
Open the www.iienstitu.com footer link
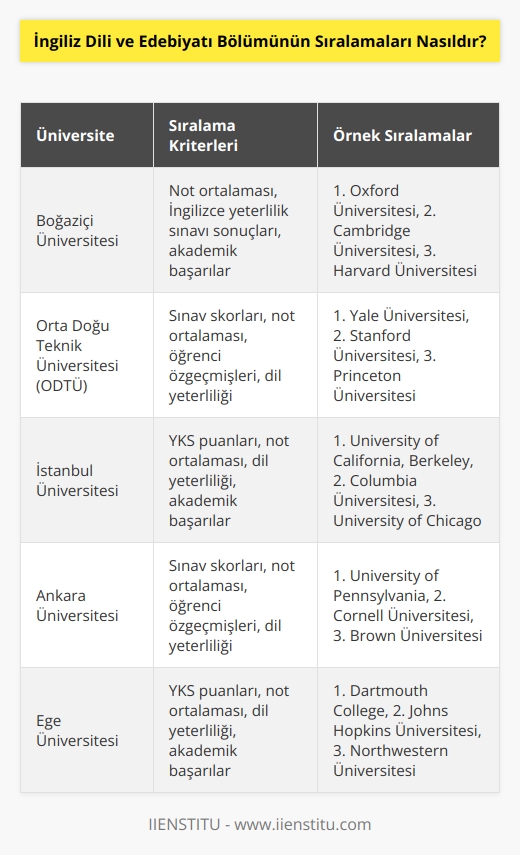[303, 824]
